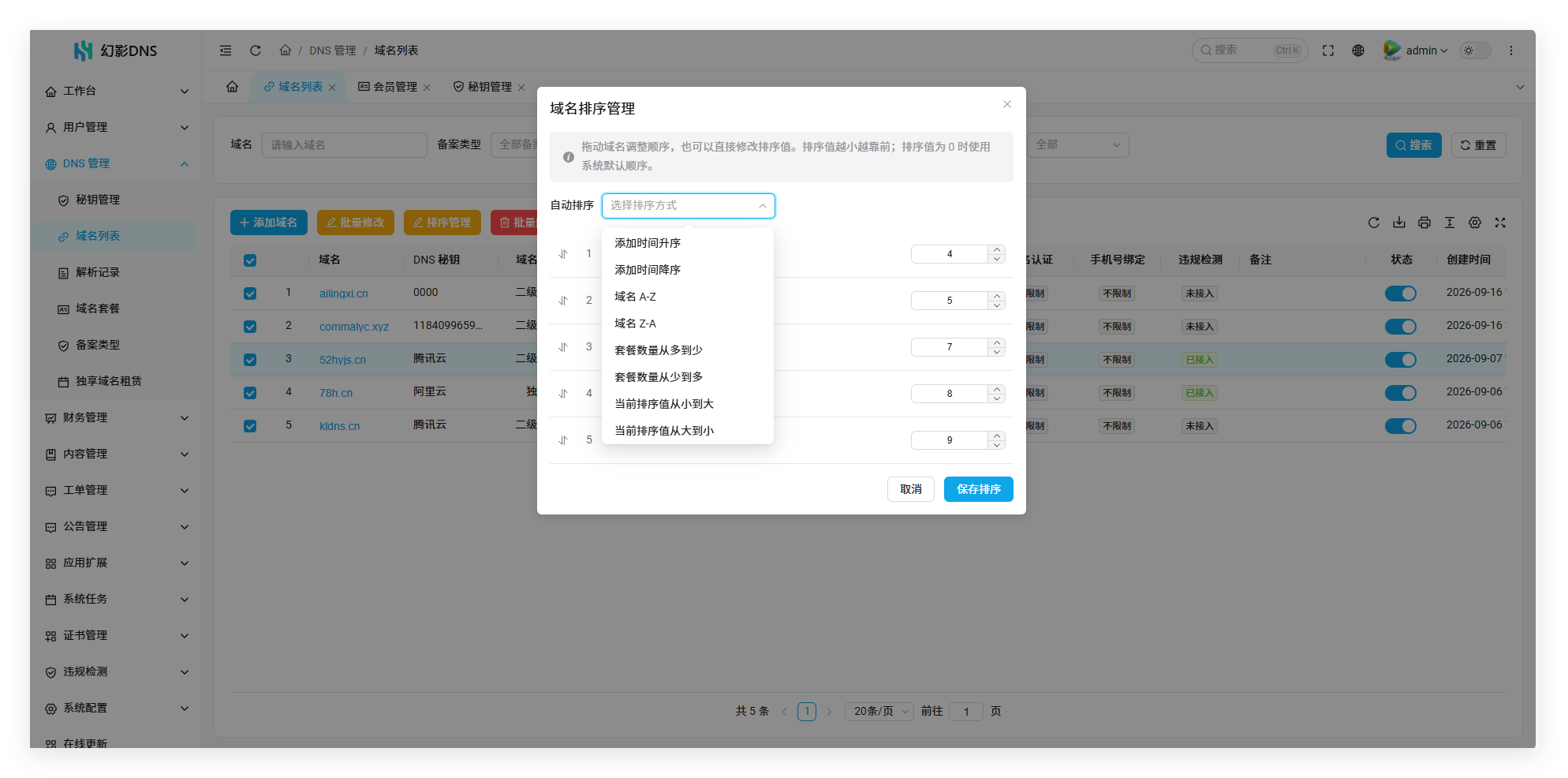Uncheck the kldns.cn row checkbox

[250, 426]
